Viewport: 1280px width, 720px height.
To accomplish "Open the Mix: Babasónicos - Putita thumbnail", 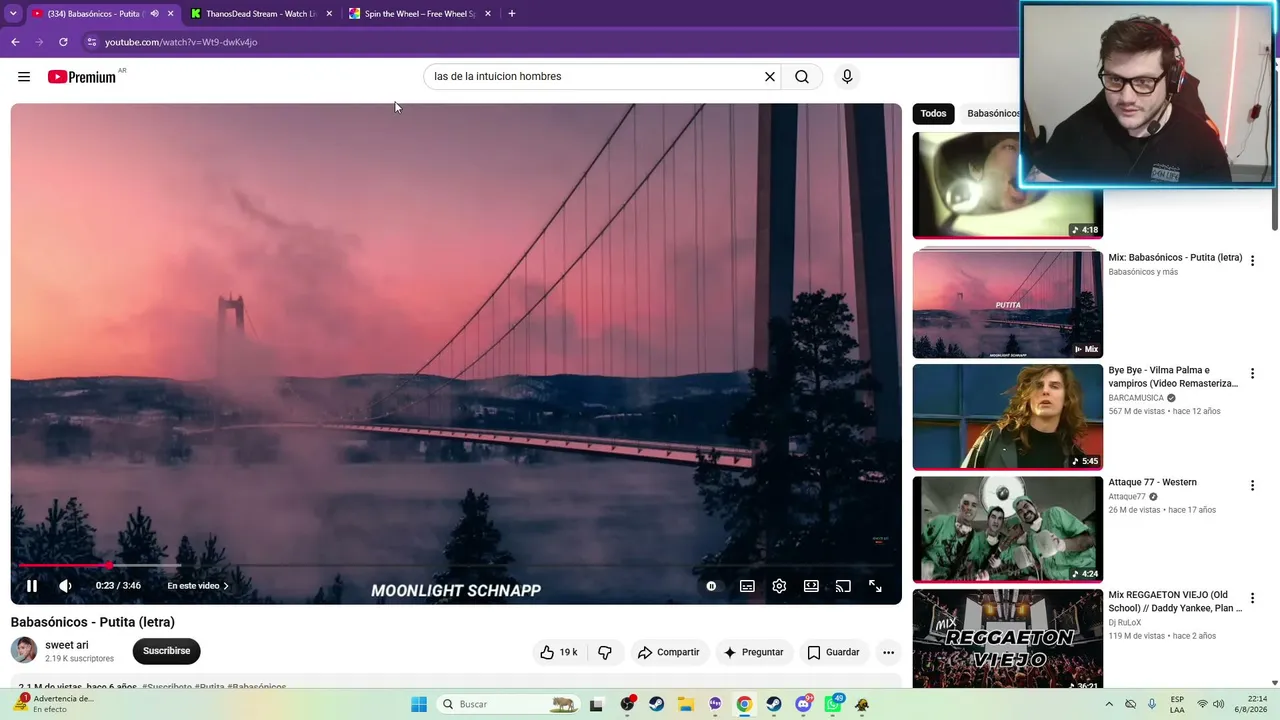I will (1007, 304).
